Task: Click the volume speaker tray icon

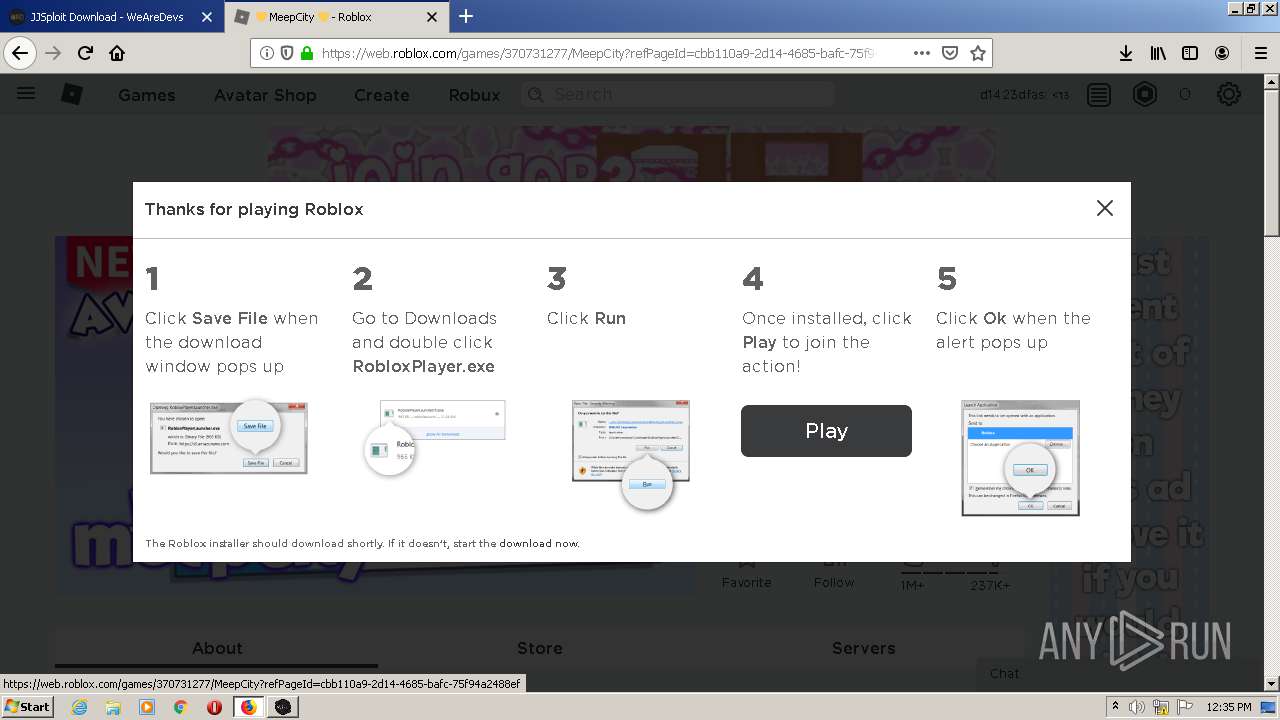Action: (1137, 707)
